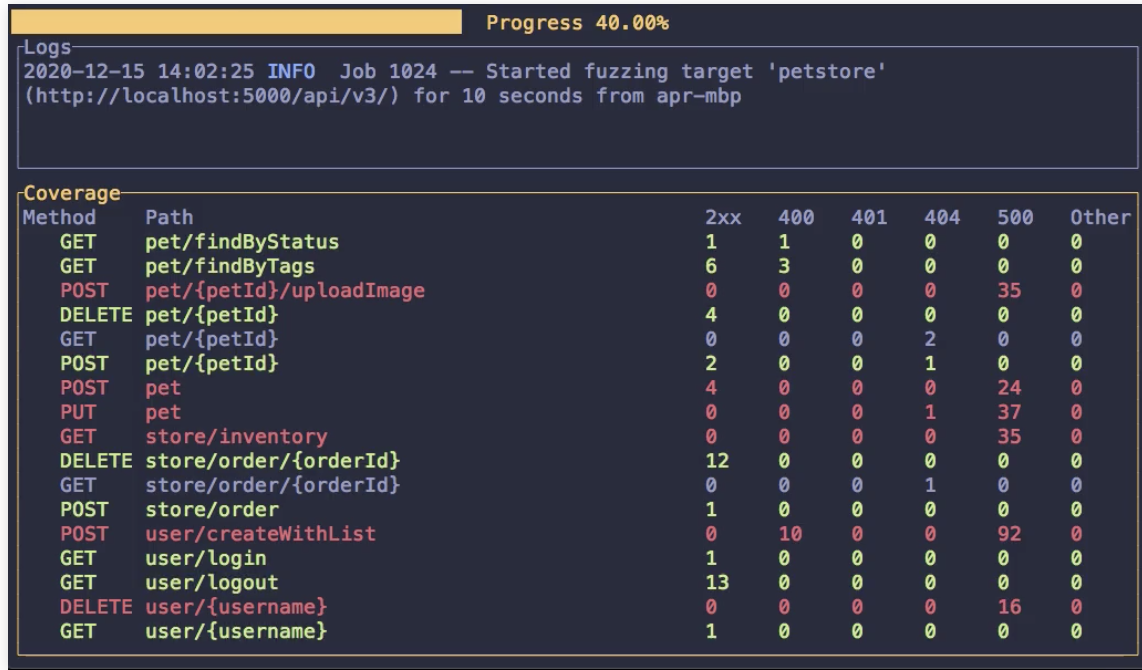Screen dimensions: 1142x670
Task: Click the 400 count 10 for user/createWithList
Action: pyautogui.click(x=790, y=534)
